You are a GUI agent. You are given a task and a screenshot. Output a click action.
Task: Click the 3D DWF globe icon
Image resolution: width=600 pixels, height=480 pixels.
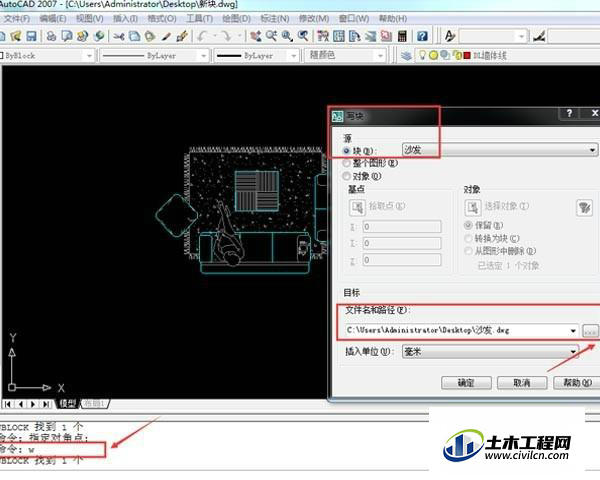[x=99, y=36]
